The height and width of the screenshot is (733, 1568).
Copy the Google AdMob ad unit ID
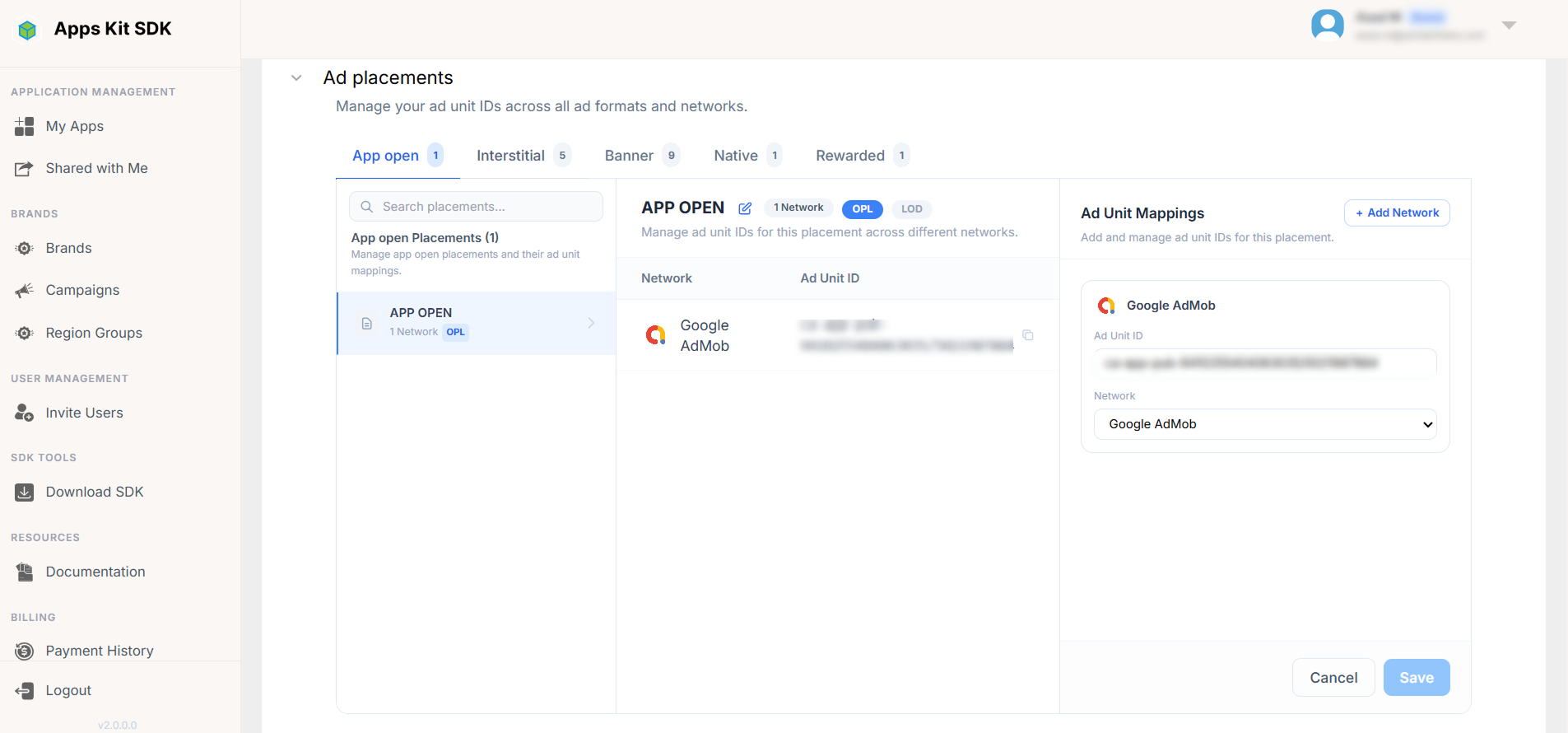coord(1028,335)
